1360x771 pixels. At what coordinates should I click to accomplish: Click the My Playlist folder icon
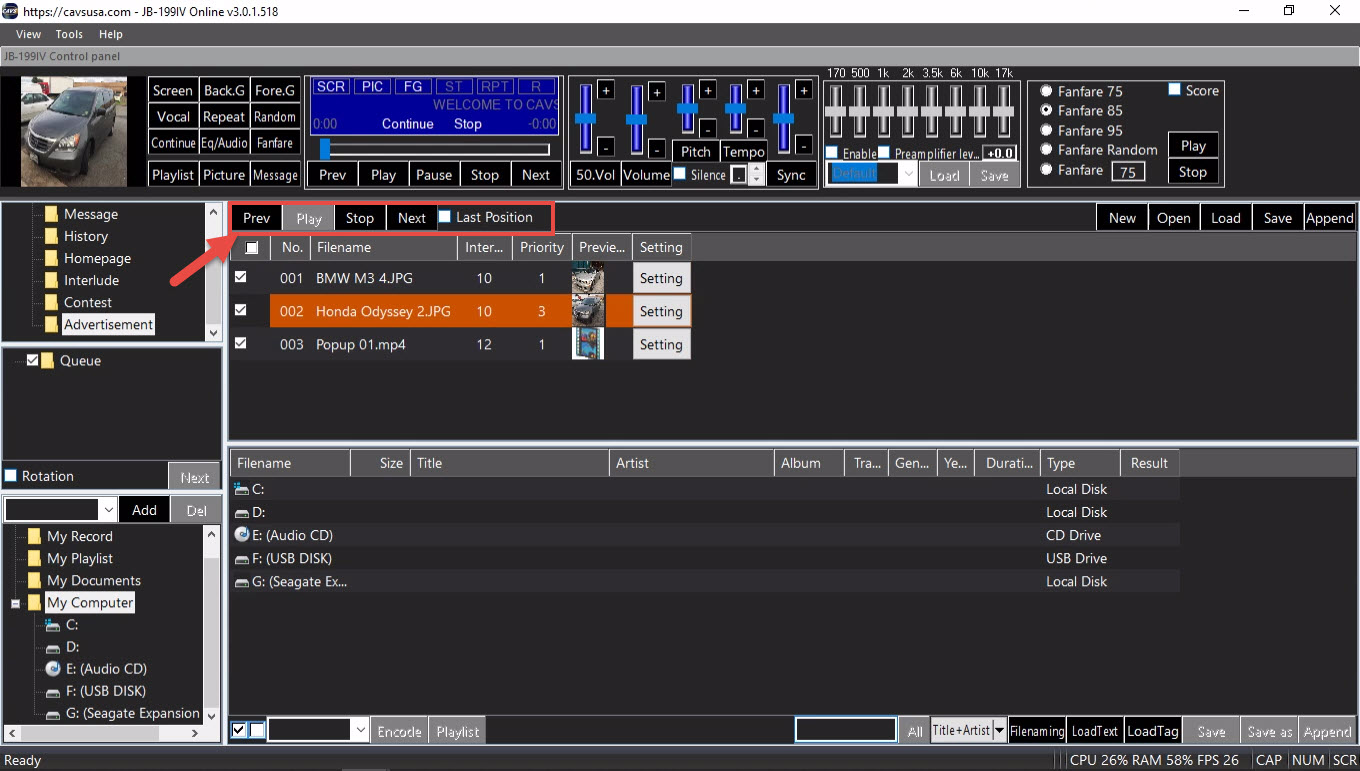pyautogui.click(x=34, y=558)
